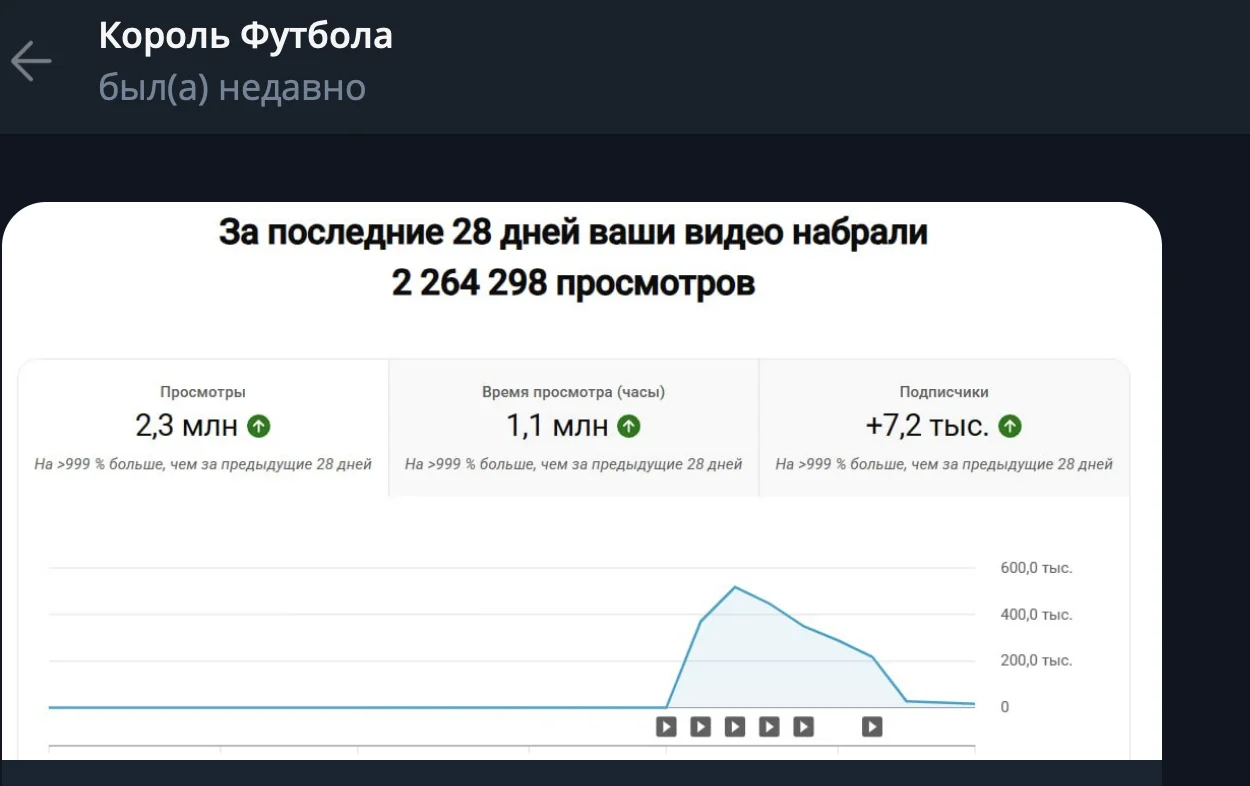Image resolution: width=1250 pixels, height=786 pixels.
Task: Select the Время просмотра (часы) tab
Action: (x=573, y=428)
